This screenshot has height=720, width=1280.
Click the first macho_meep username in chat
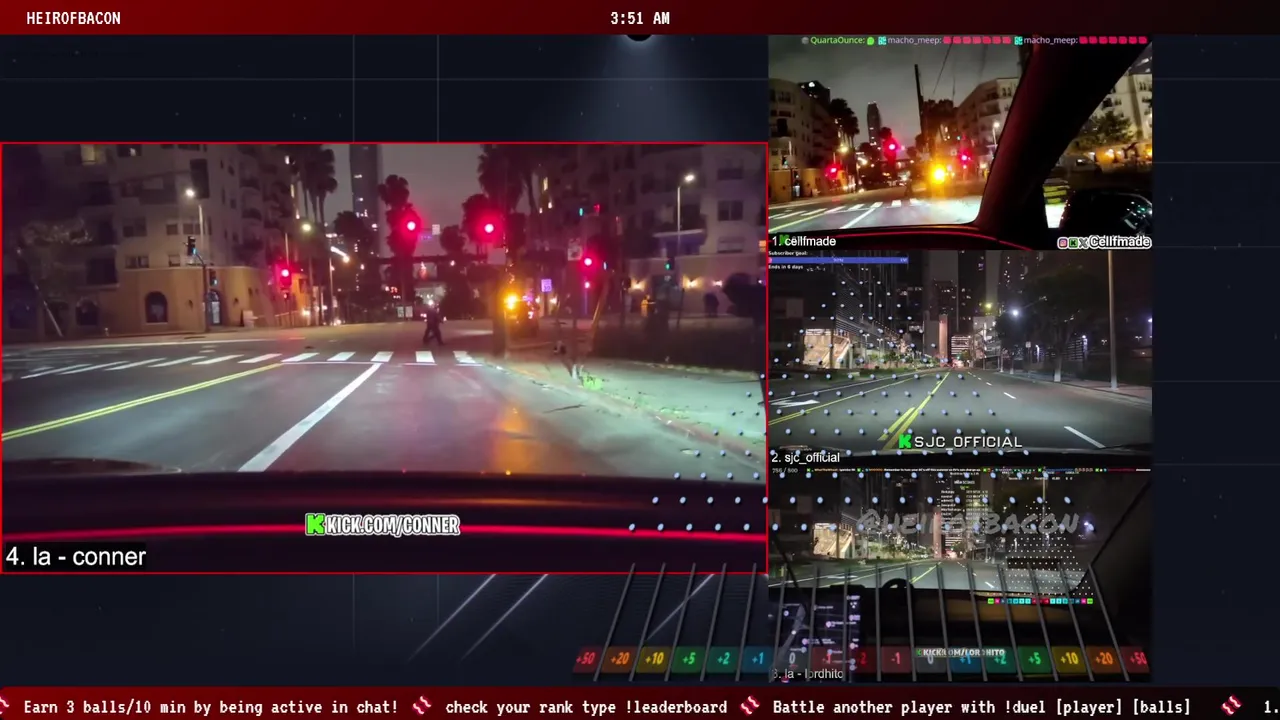[x=914, y=41]
